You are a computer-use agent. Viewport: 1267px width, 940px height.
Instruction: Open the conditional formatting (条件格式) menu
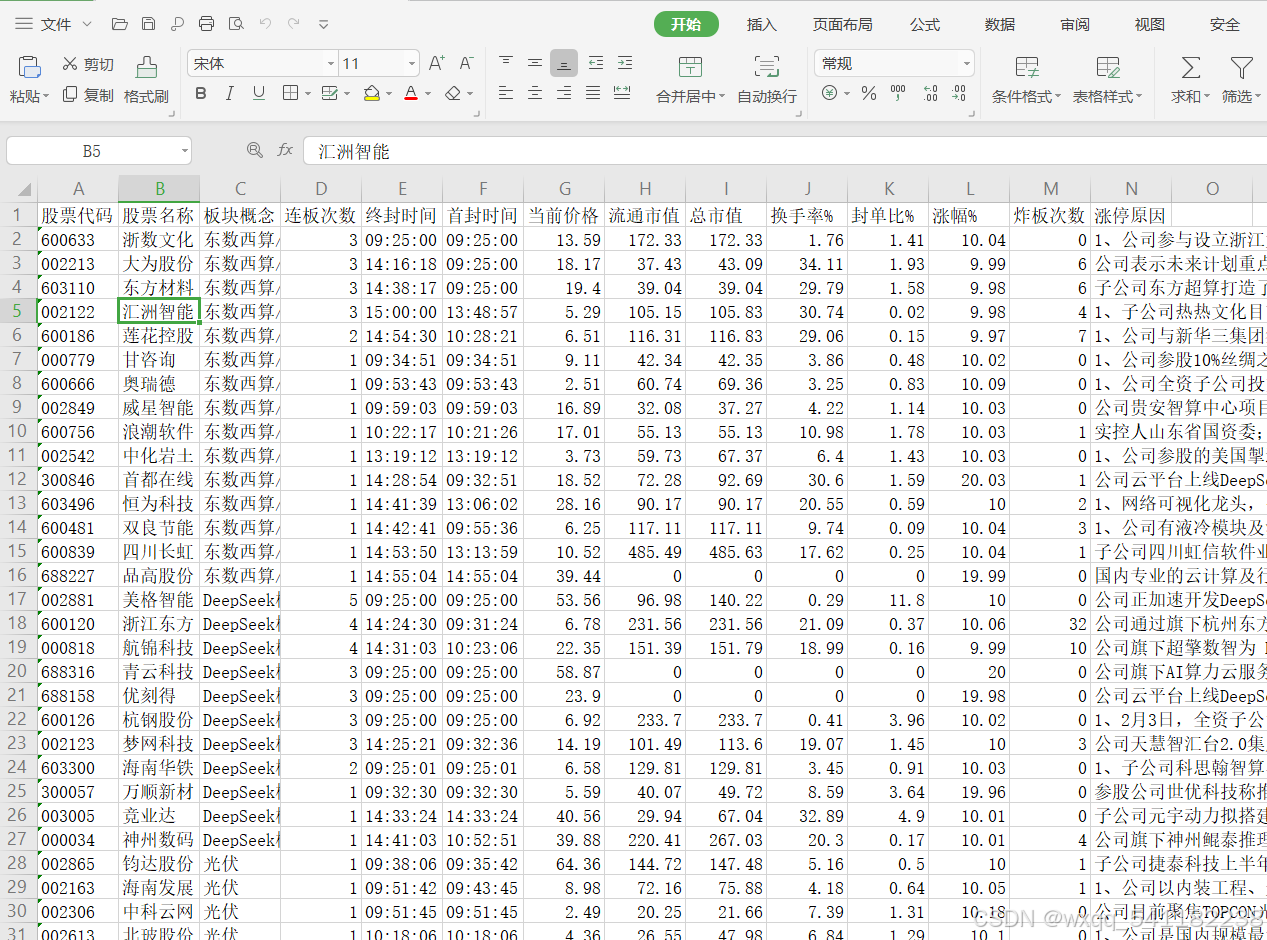point(1027,80)
